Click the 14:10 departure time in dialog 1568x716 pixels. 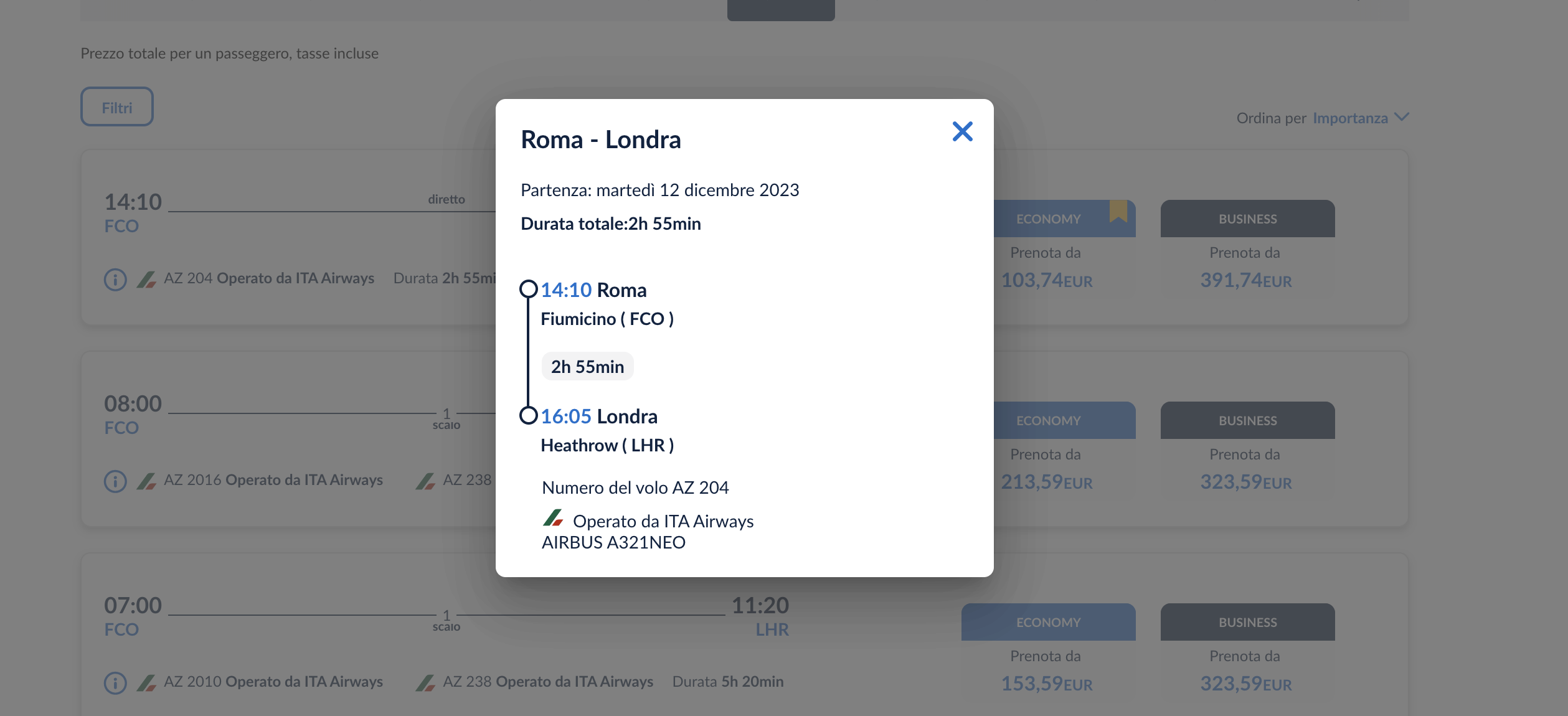566,290
